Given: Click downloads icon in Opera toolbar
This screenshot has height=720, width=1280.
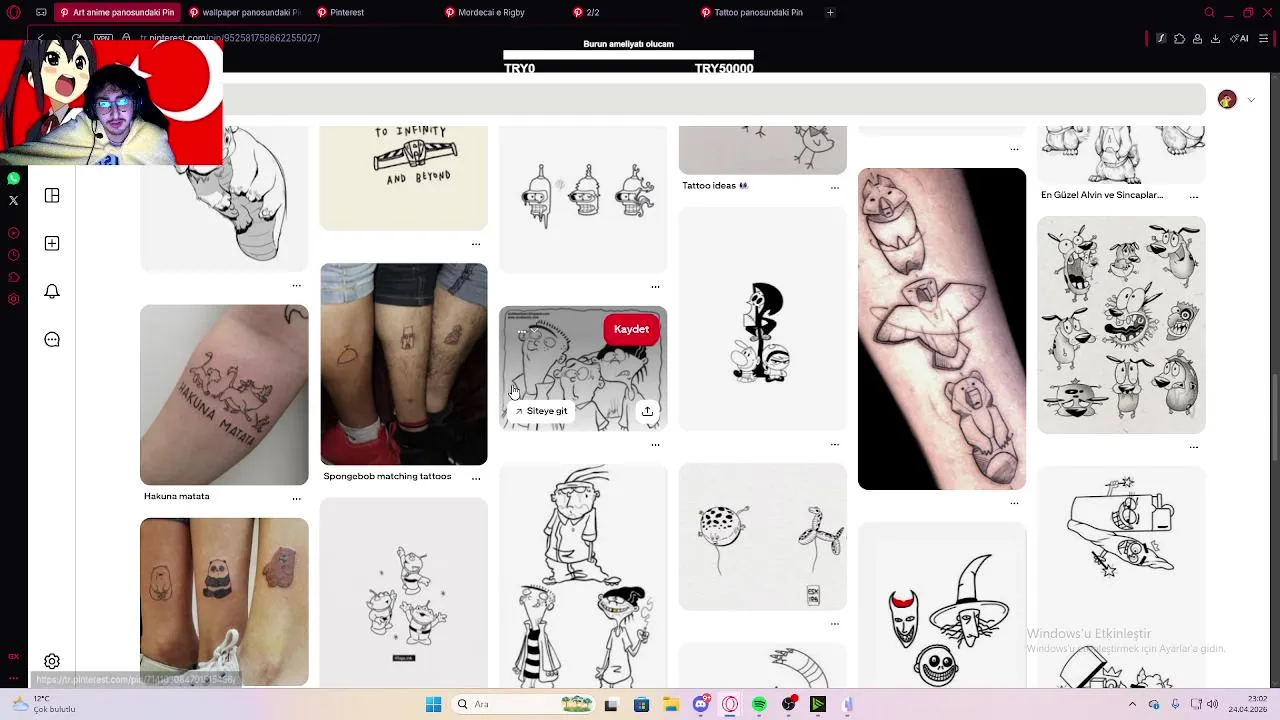Looking at the screenshot, I should 1215,39.
